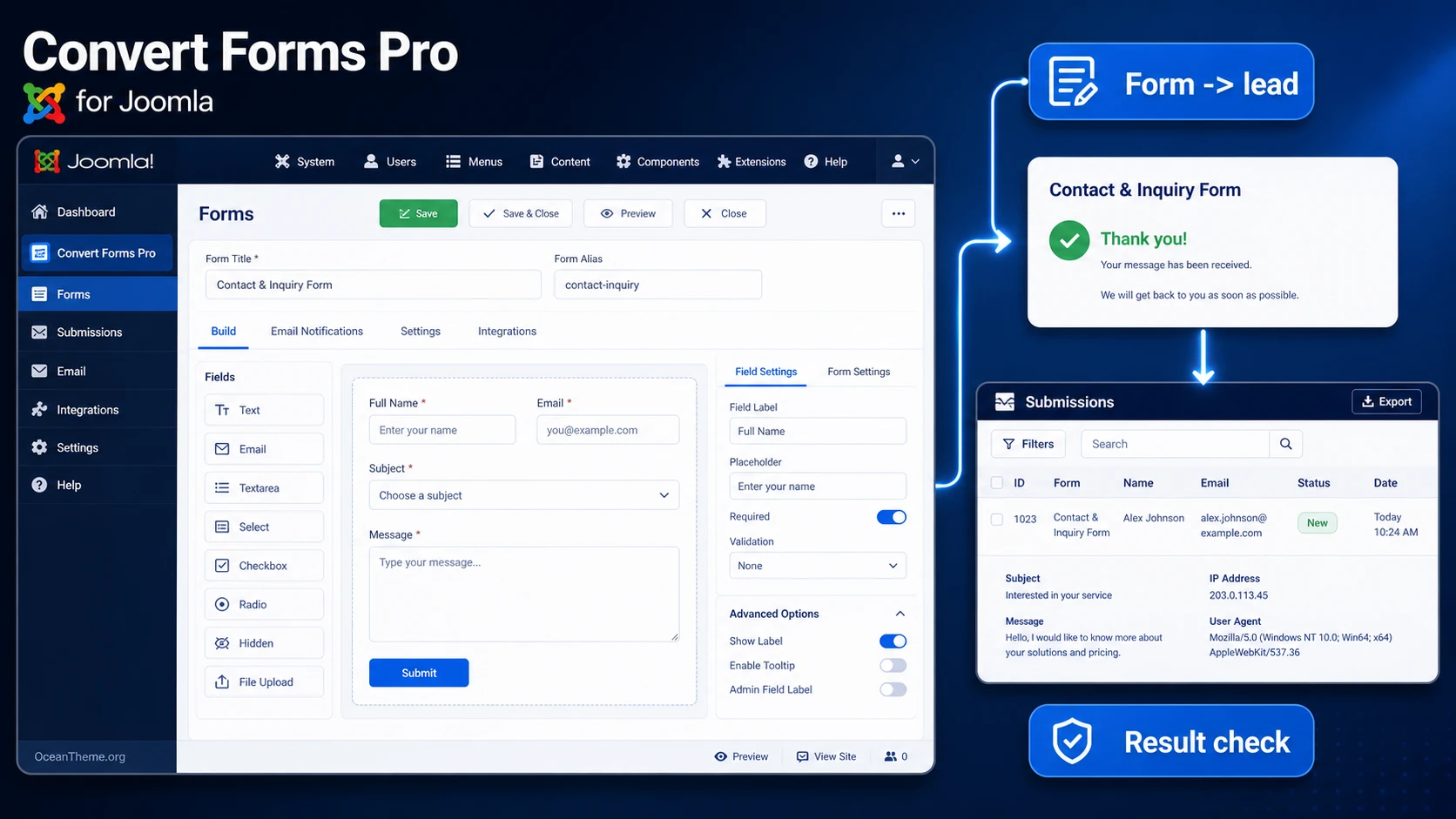This screenshot has width=1456, height=819.
Task: Switch to the Integrations tab
Action: point(507,332)
